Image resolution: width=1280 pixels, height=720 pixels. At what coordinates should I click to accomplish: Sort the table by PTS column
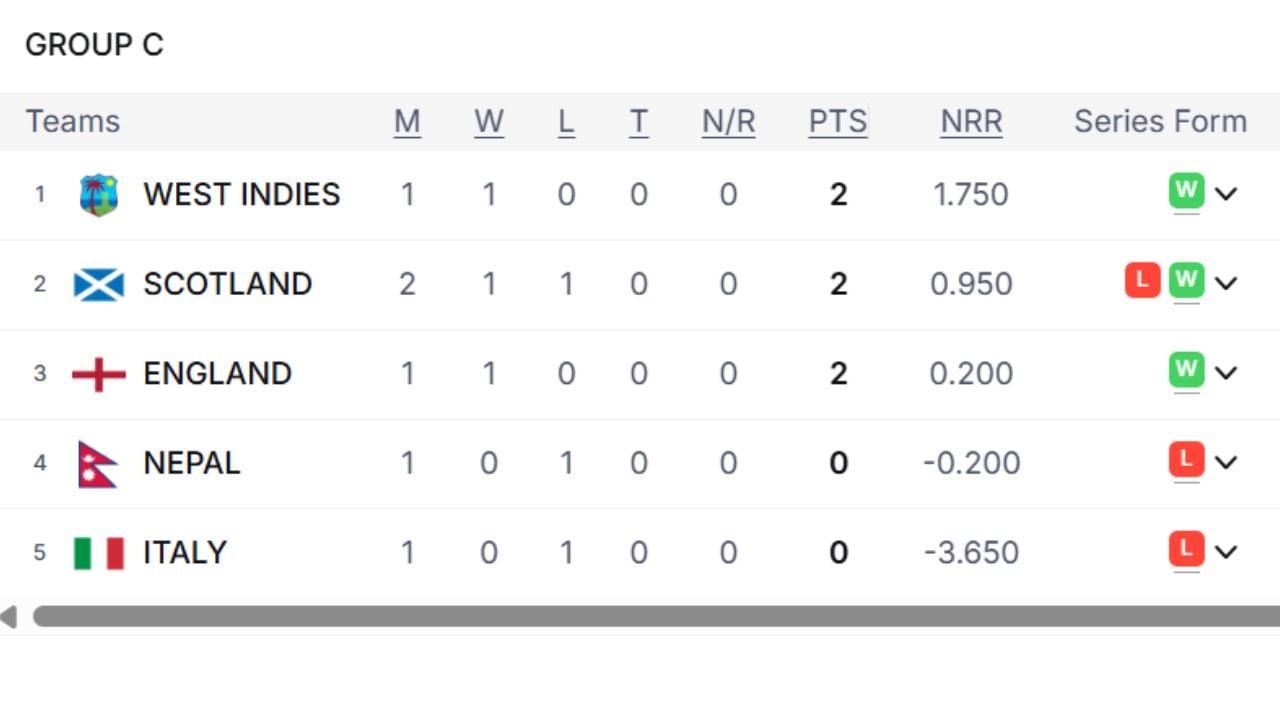pyautogui.click(x=837, y=121)
